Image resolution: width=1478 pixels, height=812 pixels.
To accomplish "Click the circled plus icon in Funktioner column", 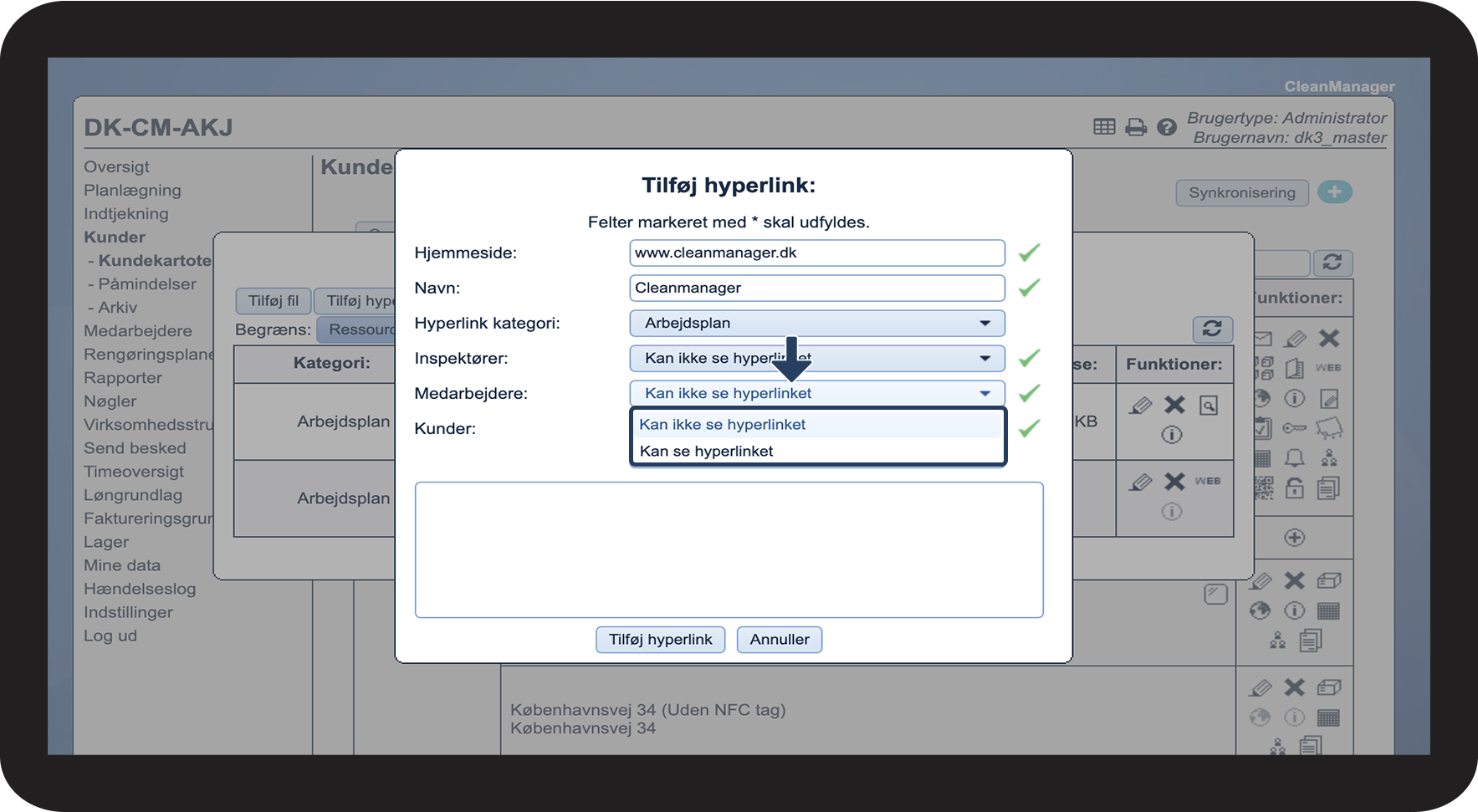I will tap(1295, 538).
